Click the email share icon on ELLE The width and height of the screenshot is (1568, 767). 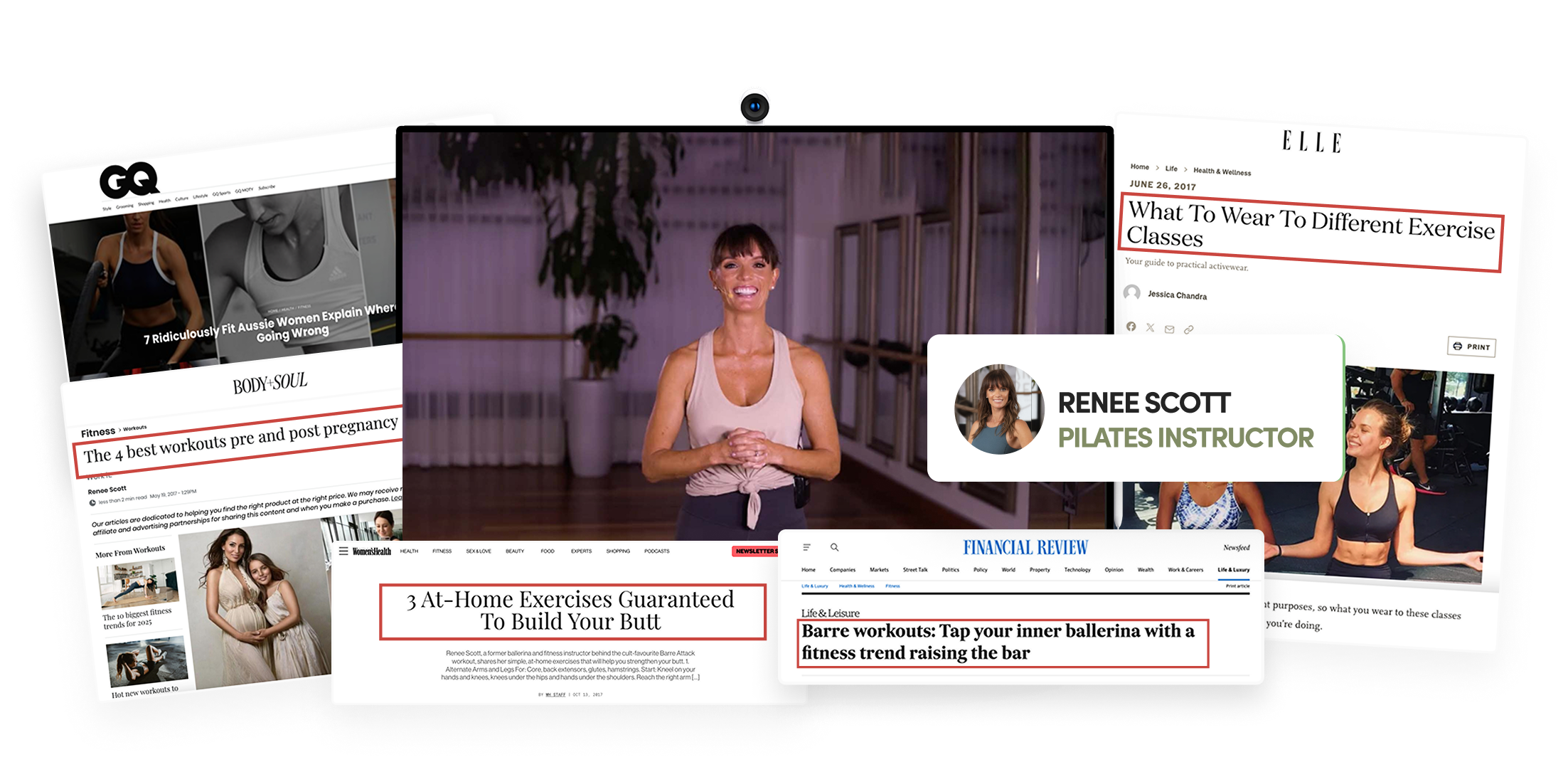1169,329
